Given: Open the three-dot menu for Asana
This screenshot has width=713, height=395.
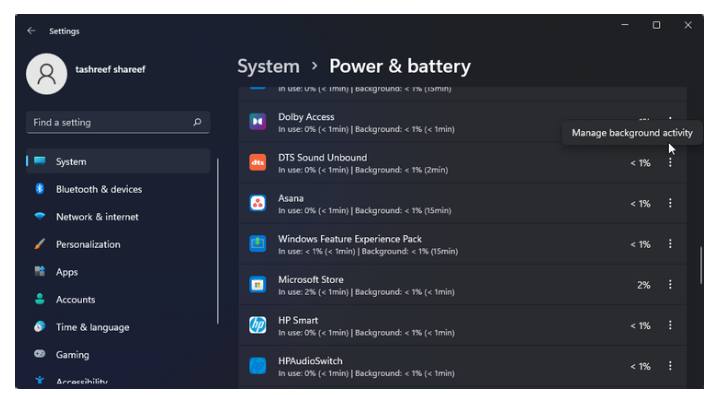Looking at the screenshot, I should pyautogui.click(x=670, y=203).
